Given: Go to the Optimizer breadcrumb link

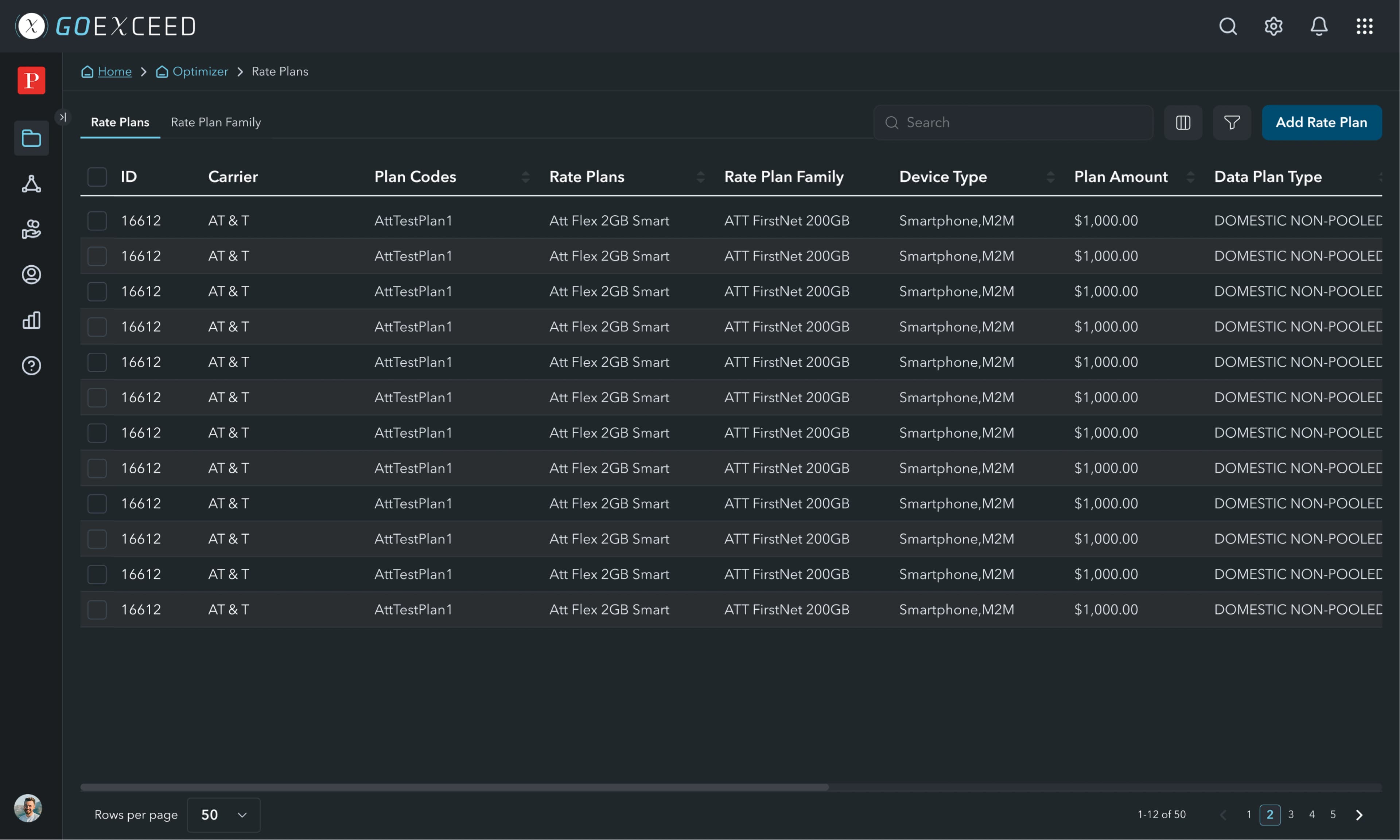Looking at the screenshot, I should tap(201, 71).
